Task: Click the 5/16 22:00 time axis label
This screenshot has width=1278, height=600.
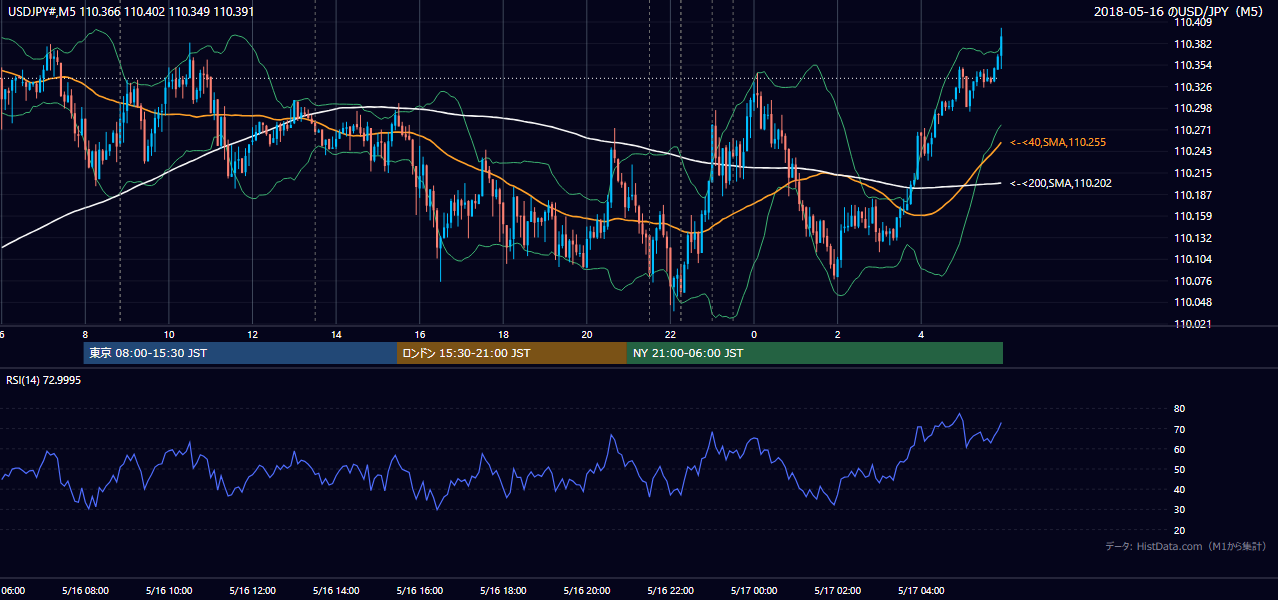Action: (669, 591)
